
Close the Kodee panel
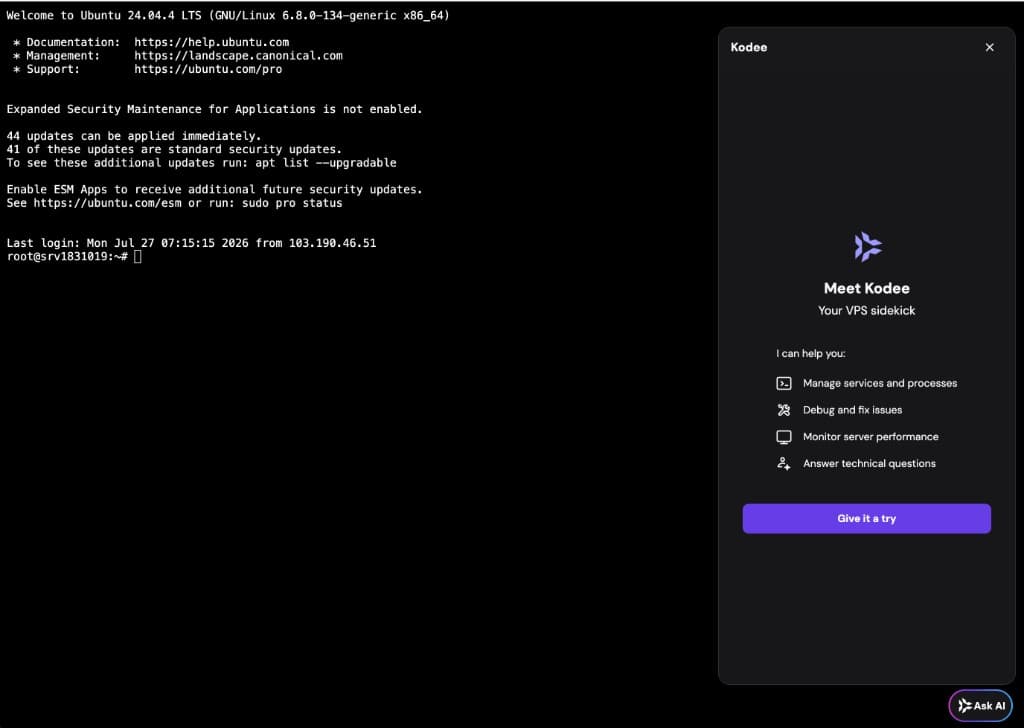[x=989, y=47]
